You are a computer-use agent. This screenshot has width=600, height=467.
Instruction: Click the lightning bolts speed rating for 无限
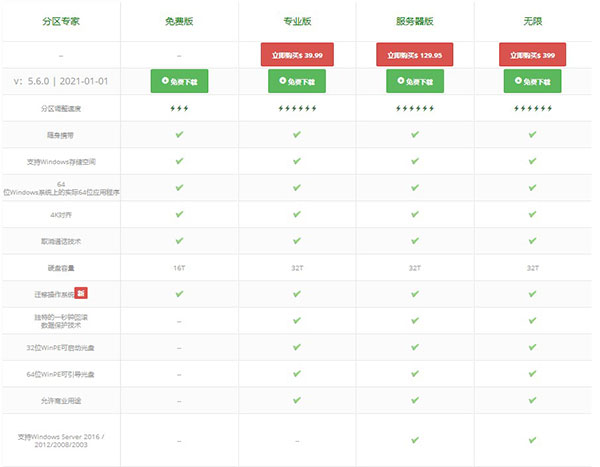pos(532,108)
